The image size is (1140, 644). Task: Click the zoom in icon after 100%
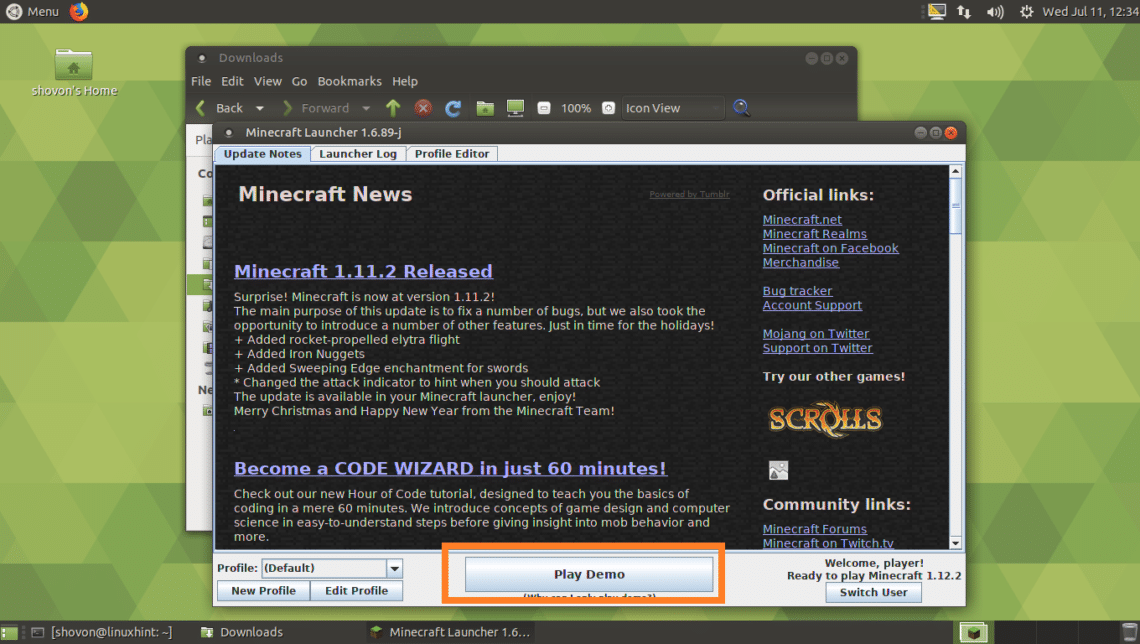coord(609,108)
